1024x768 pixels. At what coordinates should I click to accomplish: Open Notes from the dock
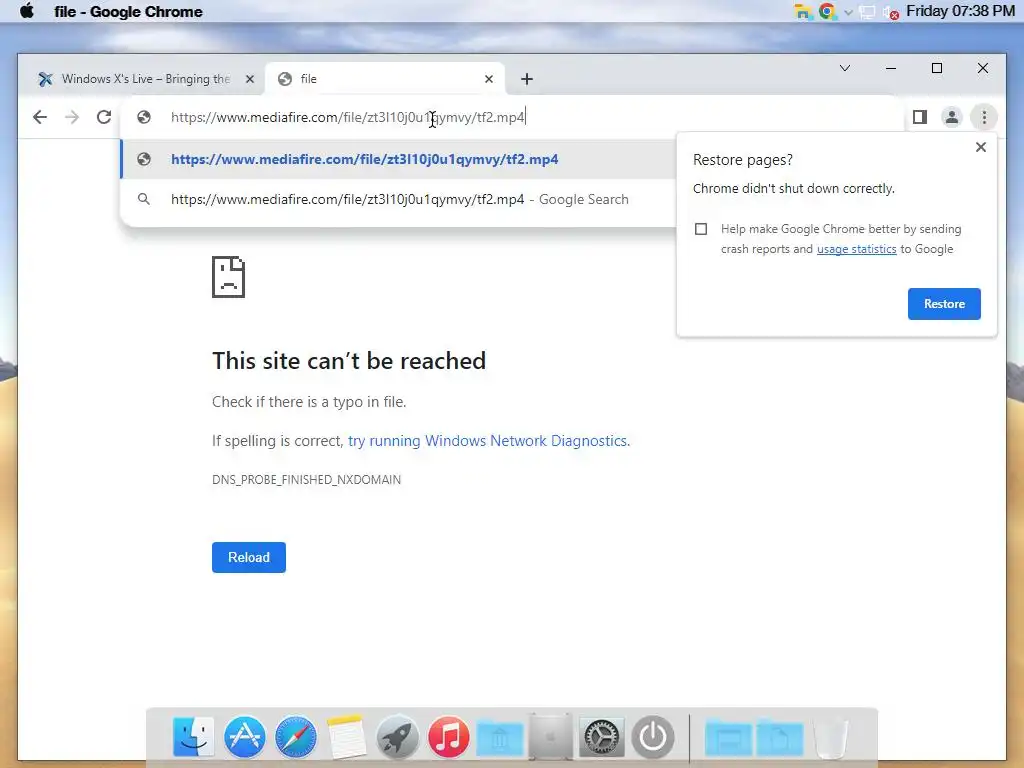click(345, 737)
